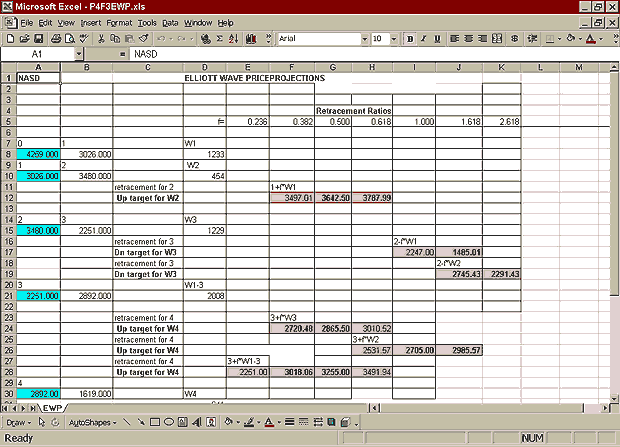Choose Arrow Style in Draw toolbar

pyautogui.click(x=318, y=422)
